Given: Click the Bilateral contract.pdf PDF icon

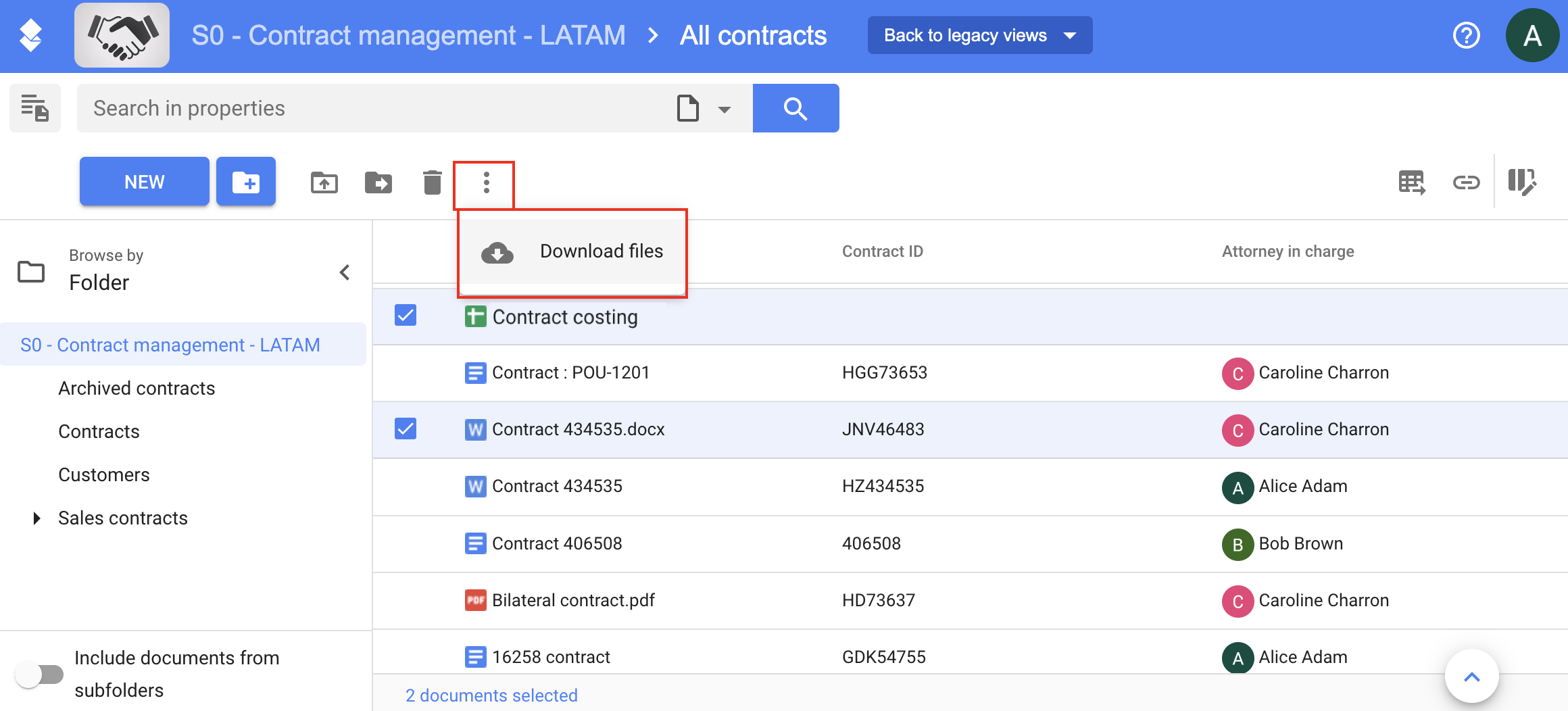Looking at the screenshot, I should (x=476, y=600).
